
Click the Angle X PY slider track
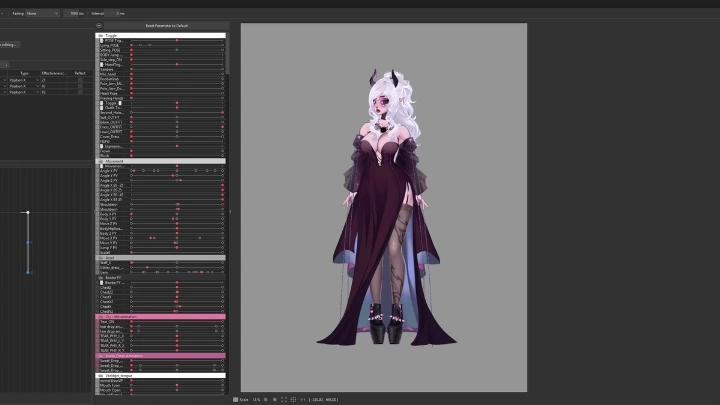click(x=177, y=170)
